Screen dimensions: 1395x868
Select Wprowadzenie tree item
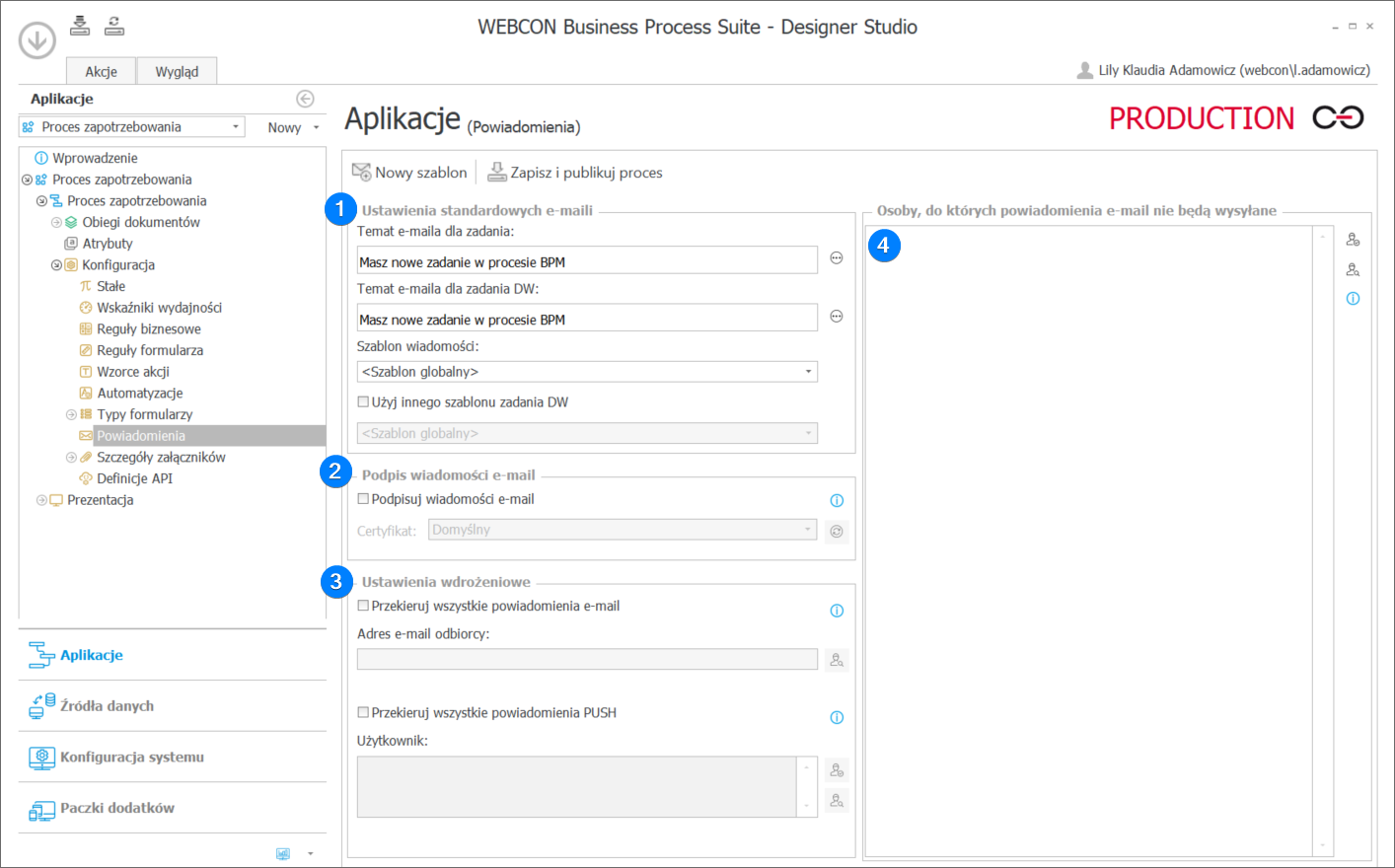(x=95, y=158)
